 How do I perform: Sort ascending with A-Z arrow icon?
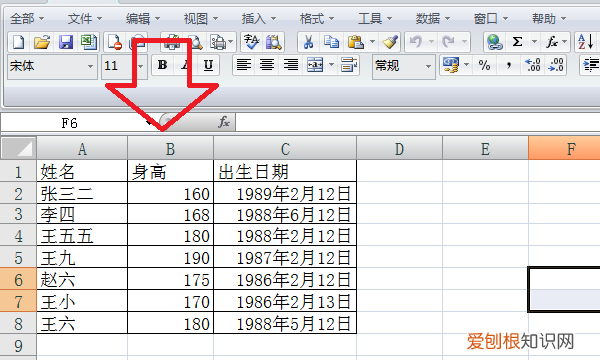[585, 41]
